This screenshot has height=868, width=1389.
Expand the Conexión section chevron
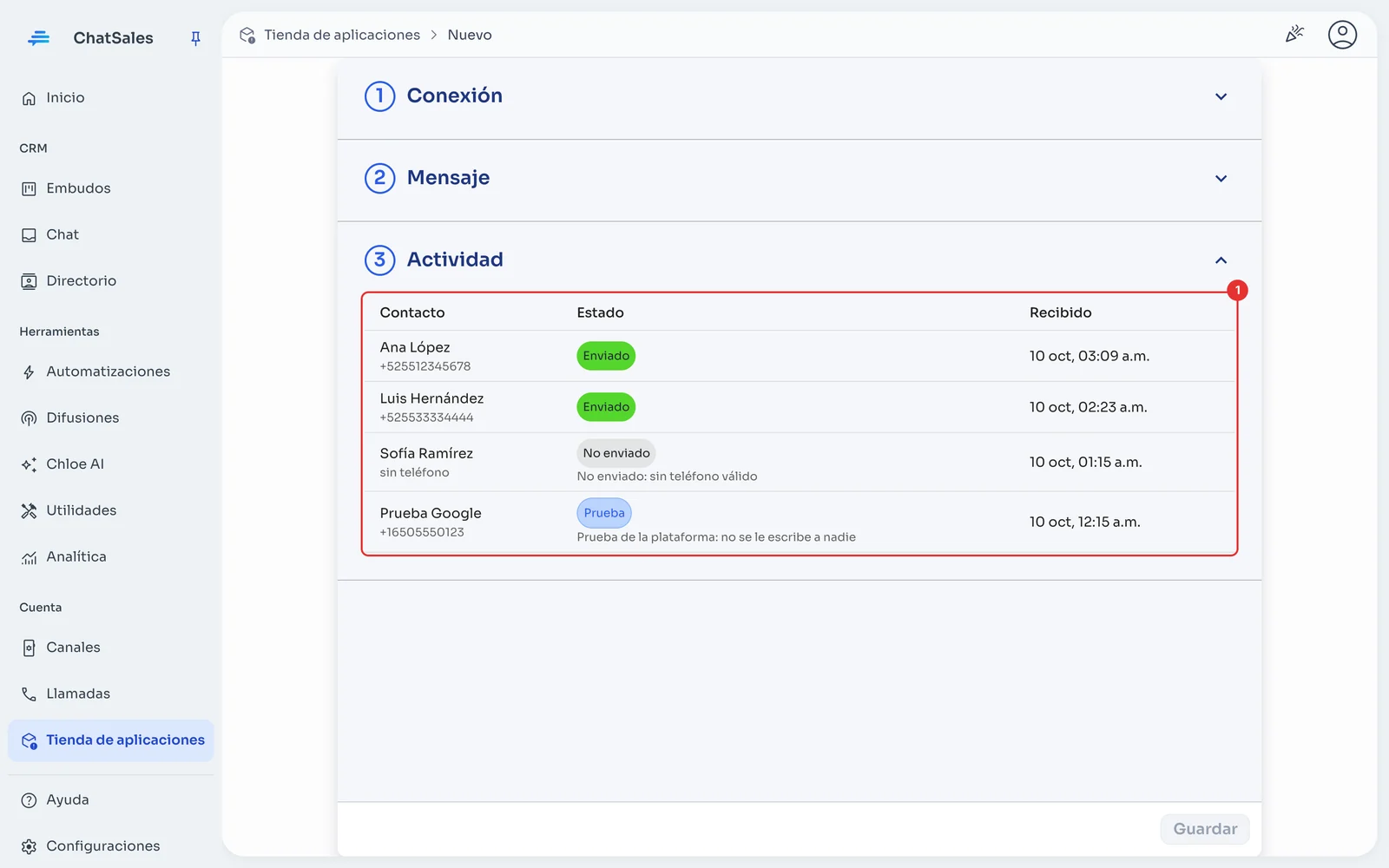(x=1221, y=96)
